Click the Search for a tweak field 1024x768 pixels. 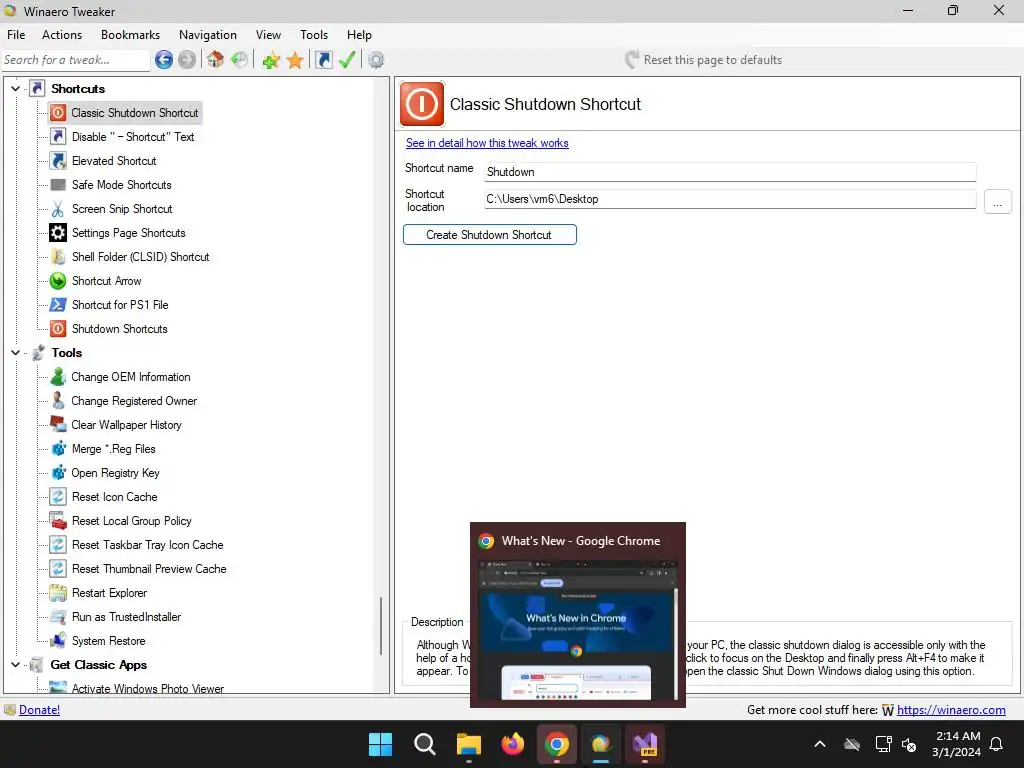75,60
